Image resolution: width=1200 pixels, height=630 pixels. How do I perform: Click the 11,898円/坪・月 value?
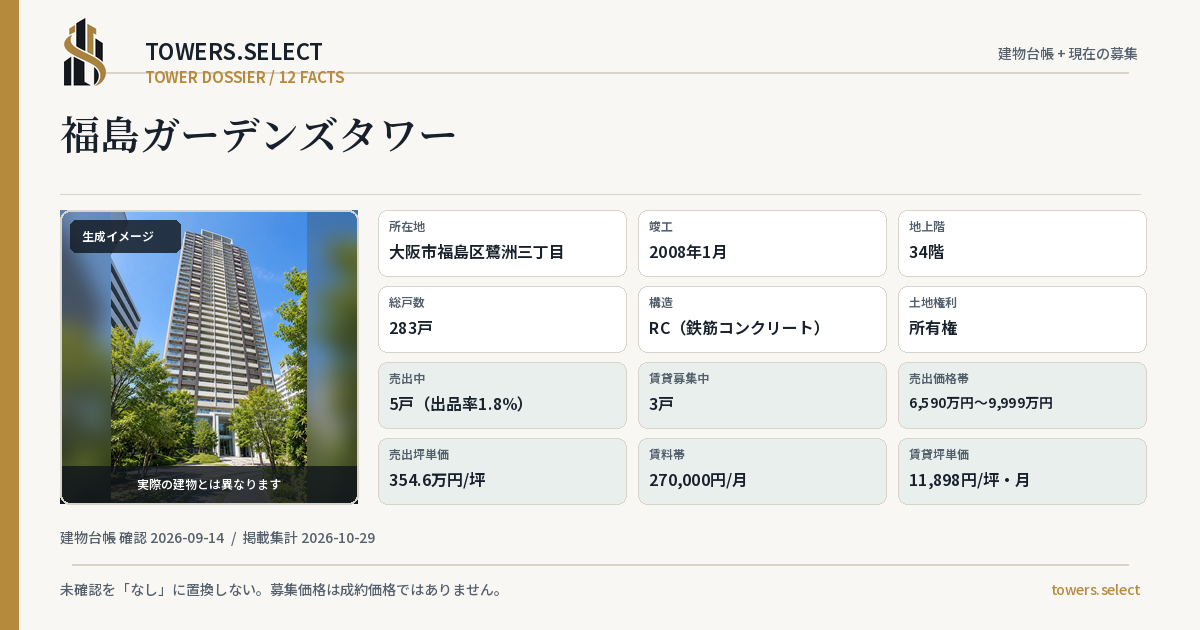point(969,480)
